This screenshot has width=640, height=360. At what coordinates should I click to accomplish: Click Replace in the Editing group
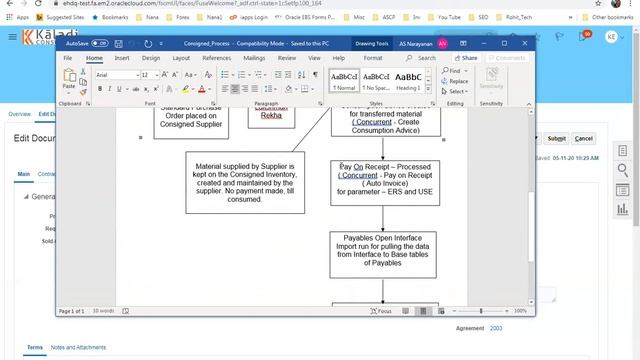(455, 81)
